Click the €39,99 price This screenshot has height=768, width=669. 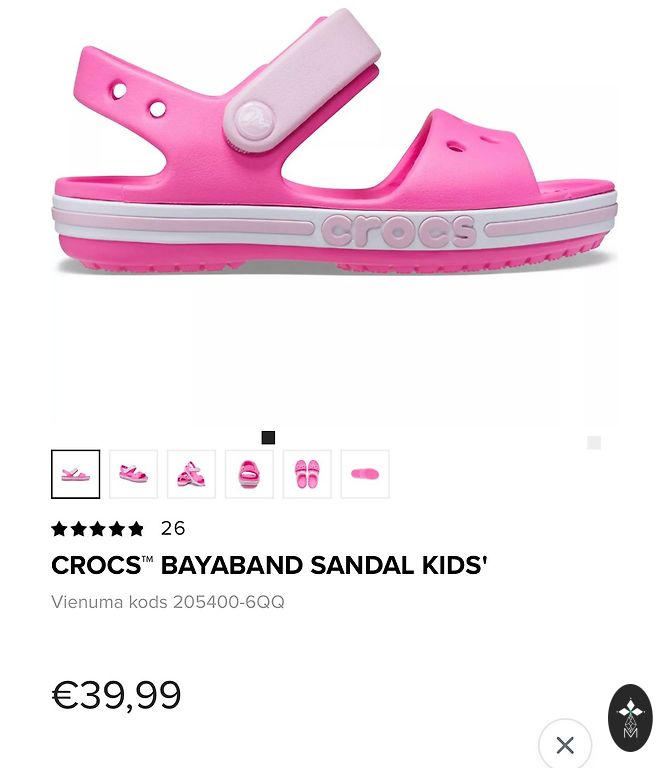(116, 695)
